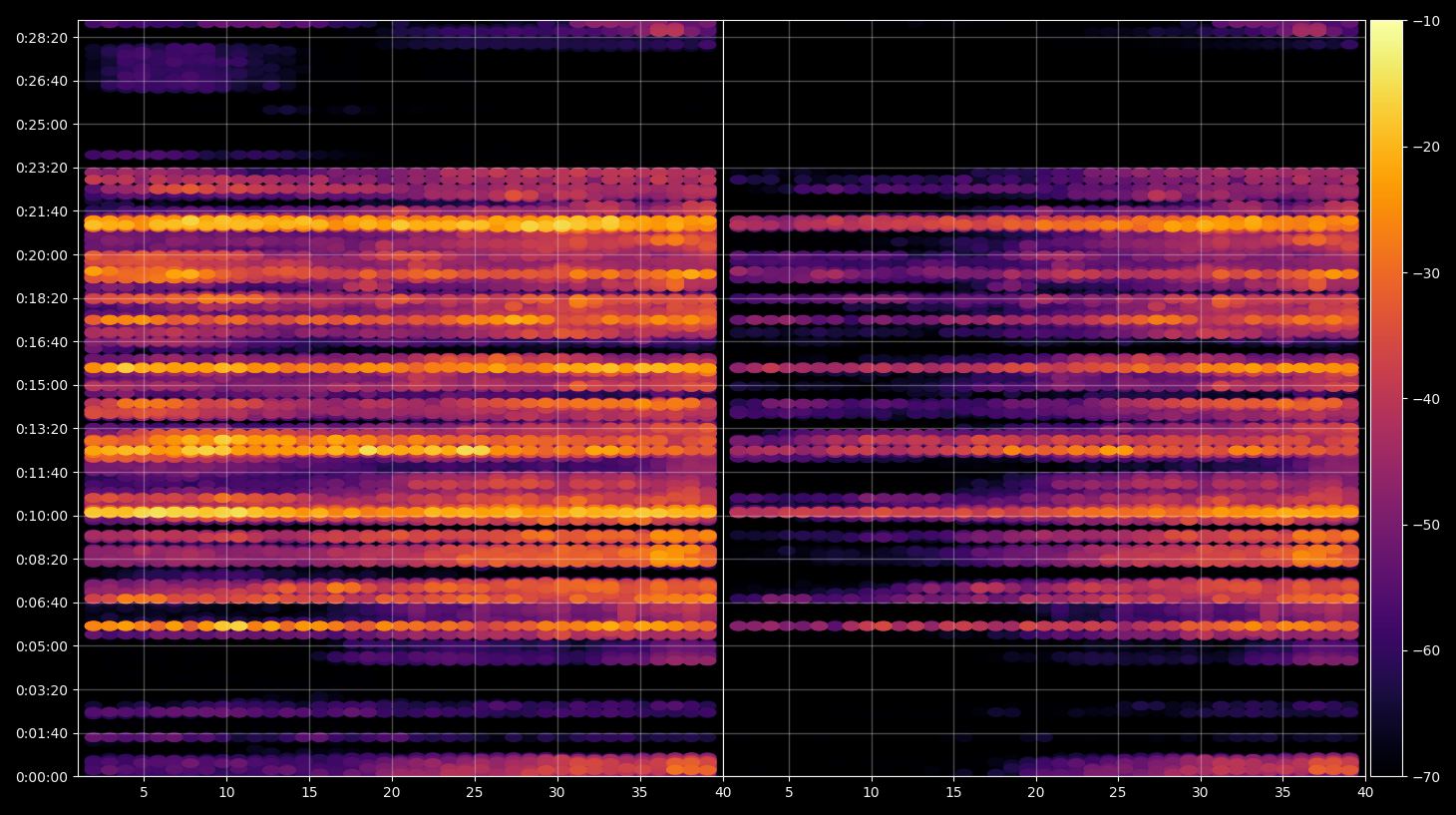
Task: Click the −50 colorbar tick label
Action: click(1427, 525)
